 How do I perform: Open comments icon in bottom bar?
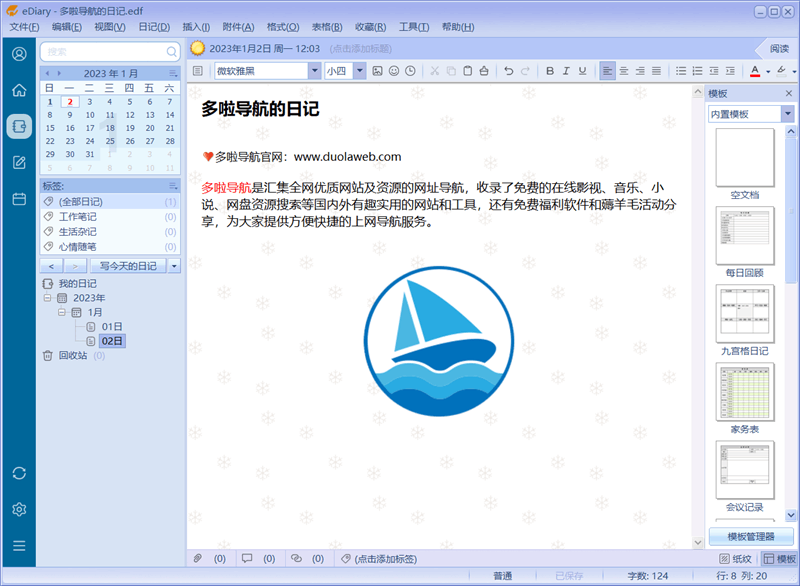(247, 558)
